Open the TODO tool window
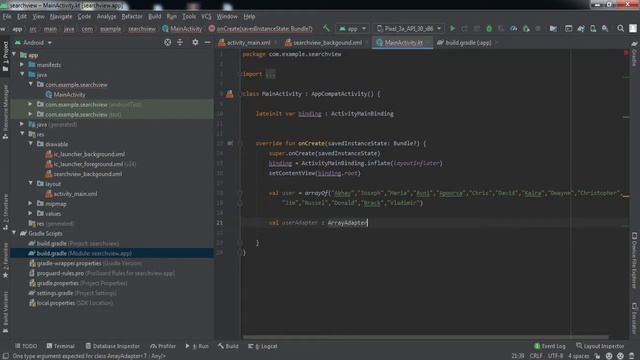 [26, 346]
